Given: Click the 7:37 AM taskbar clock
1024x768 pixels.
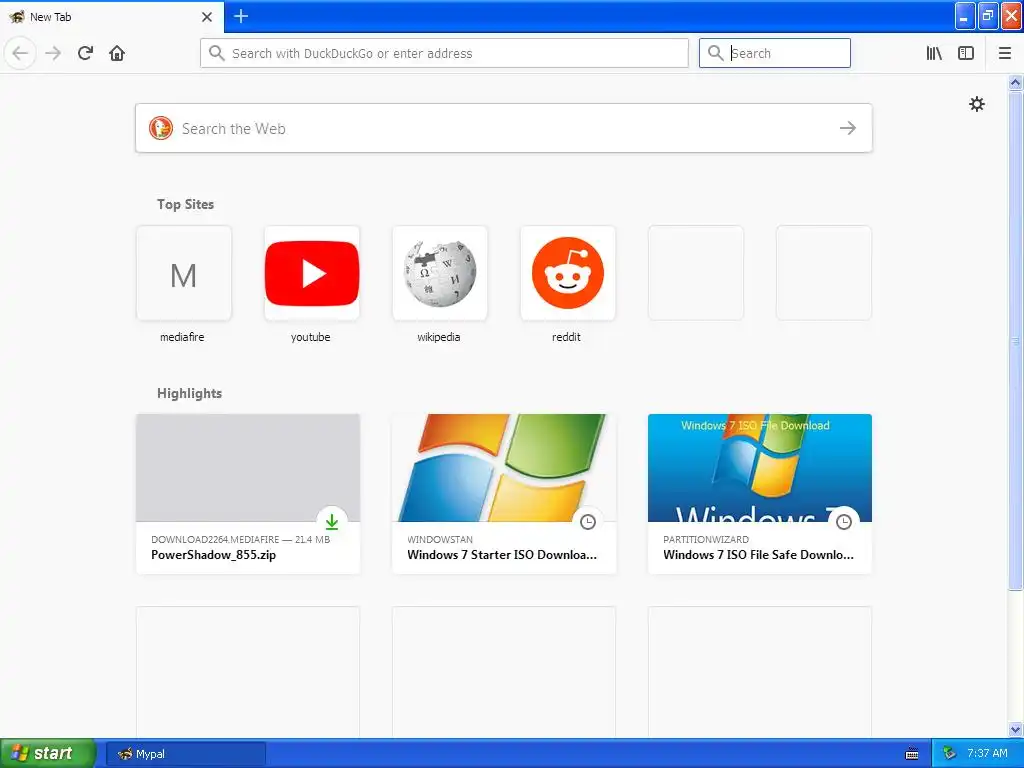Looking at the screenshot, I should click(987, 754).
